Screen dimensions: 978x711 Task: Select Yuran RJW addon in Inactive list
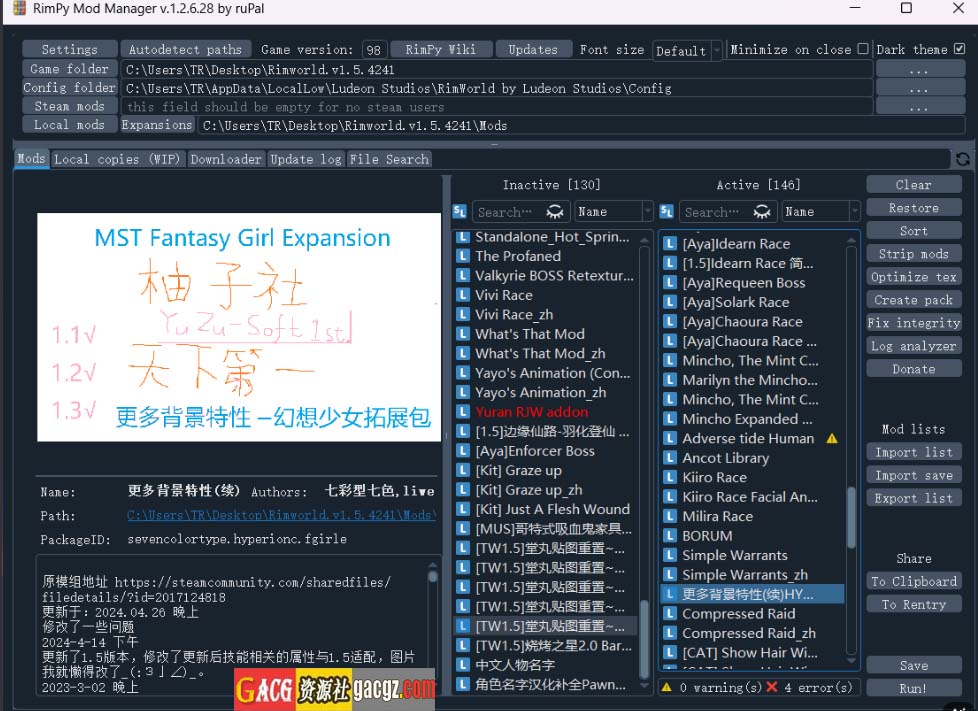531,412
